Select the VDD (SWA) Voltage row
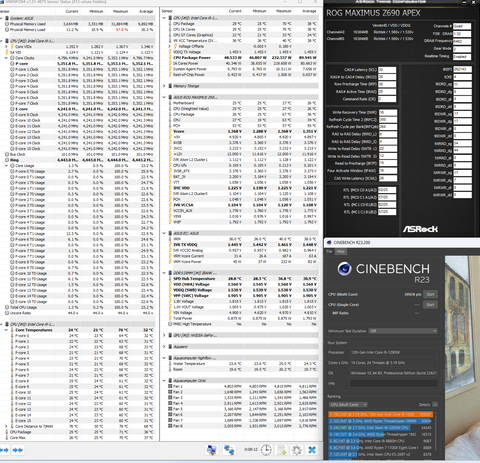 239,284
